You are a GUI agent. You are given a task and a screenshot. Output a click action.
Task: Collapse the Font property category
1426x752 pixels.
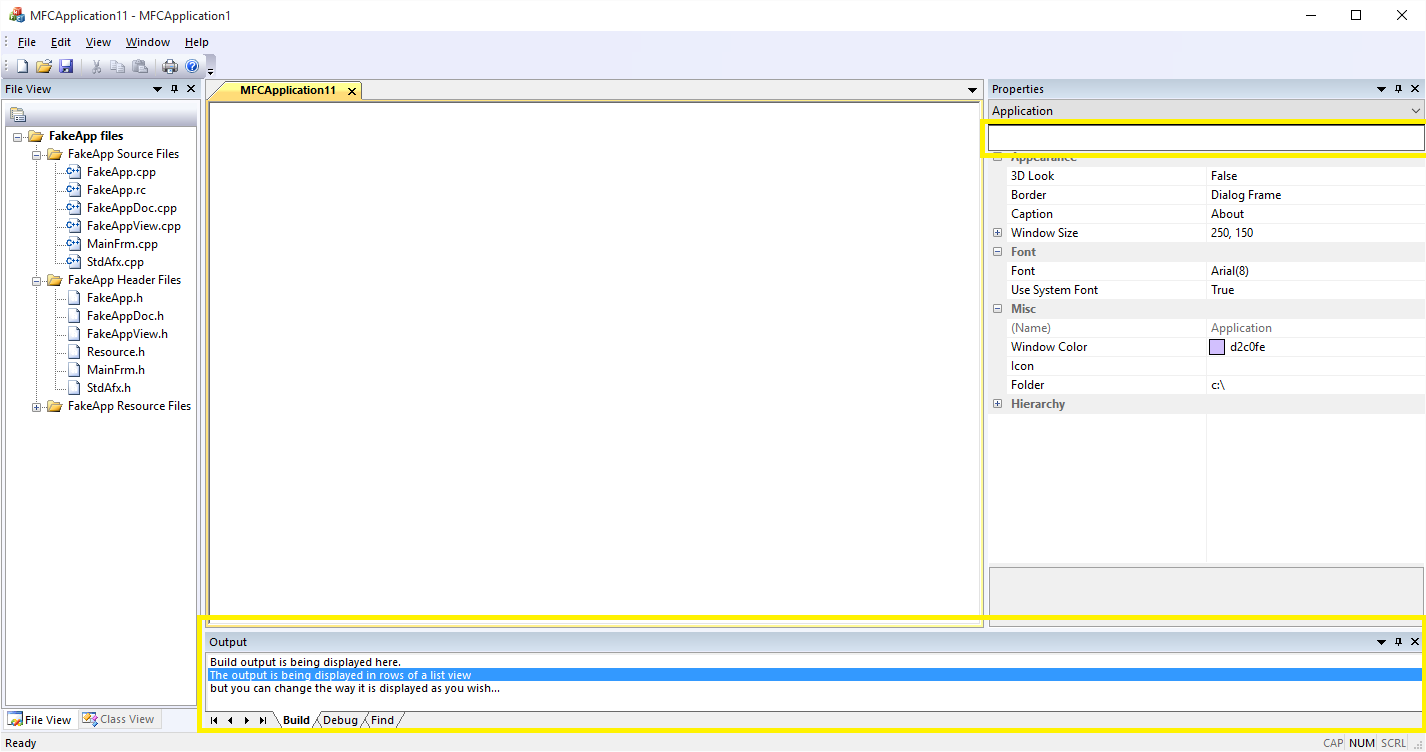tap(997, 252)
